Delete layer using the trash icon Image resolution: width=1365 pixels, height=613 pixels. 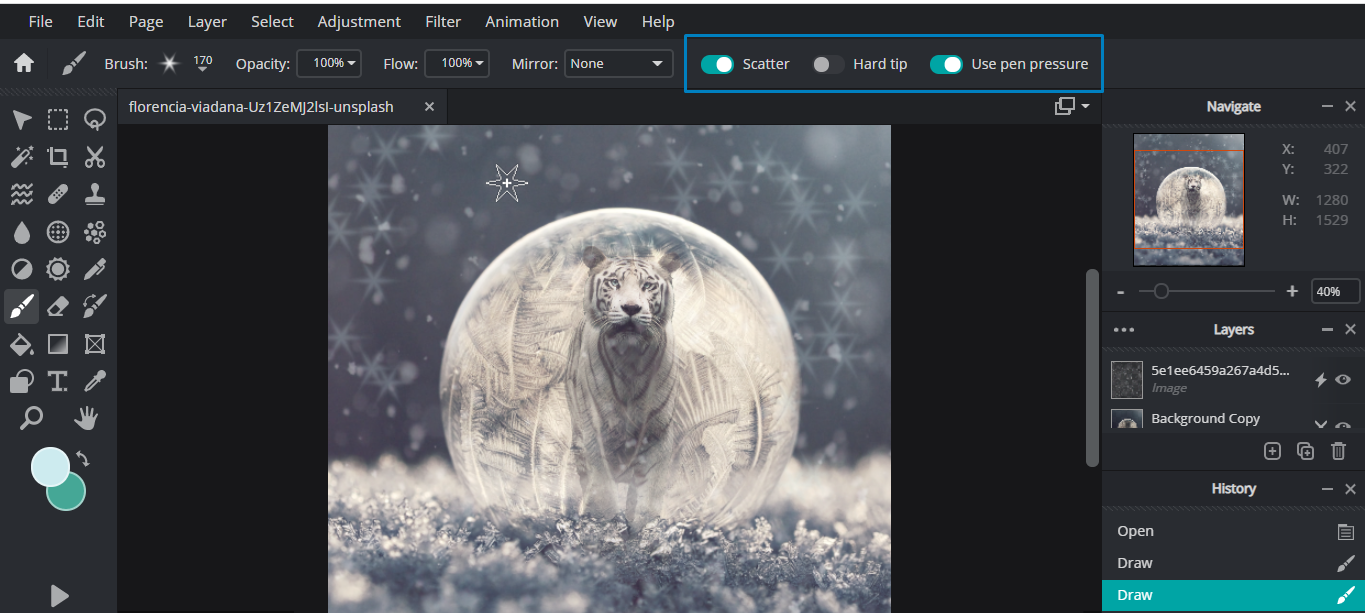[x=1338, y=451]
